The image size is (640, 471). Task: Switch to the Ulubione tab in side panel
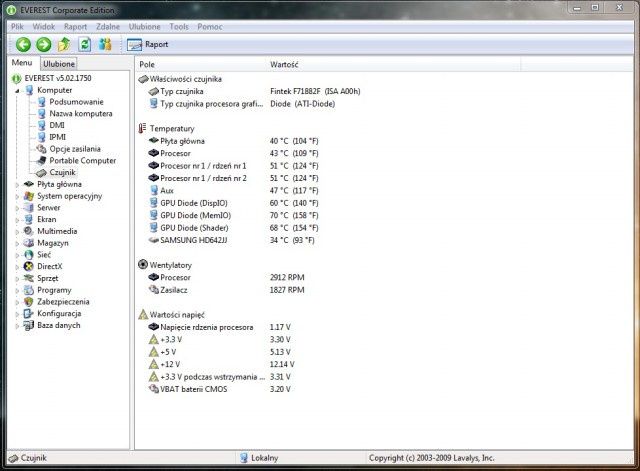click(59, 64)
